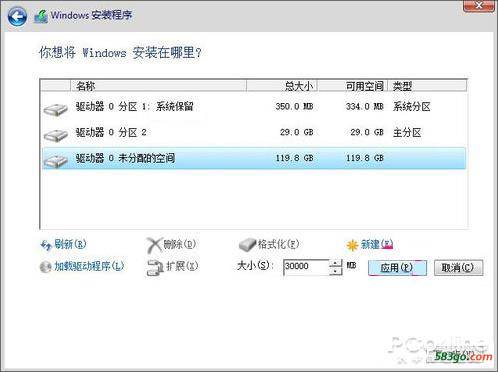Click the size input field showing 30000
498x372 pixels.
(306, 267)
